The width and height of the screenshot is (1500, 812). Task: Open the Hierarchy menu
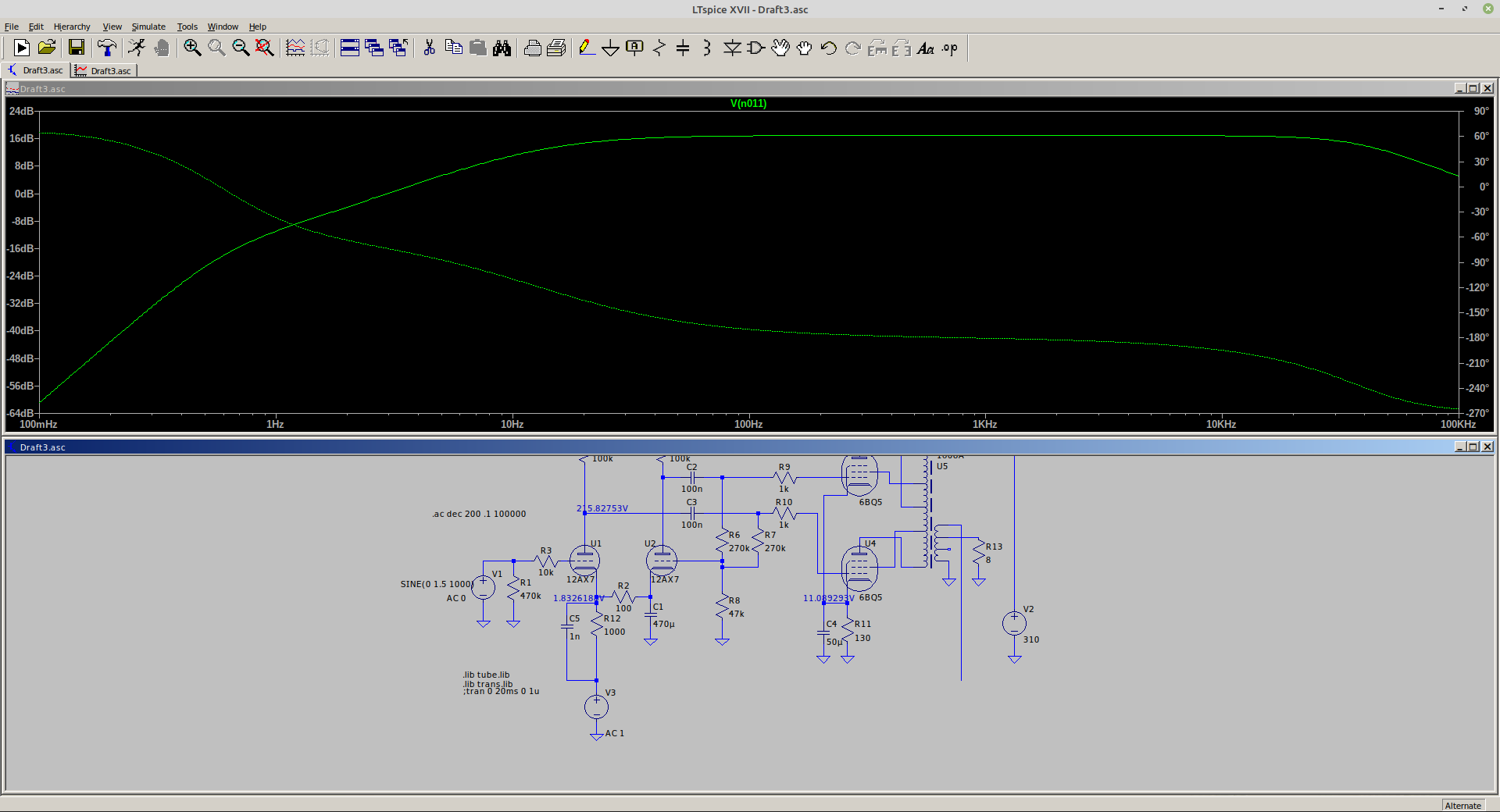pos(72,27)
